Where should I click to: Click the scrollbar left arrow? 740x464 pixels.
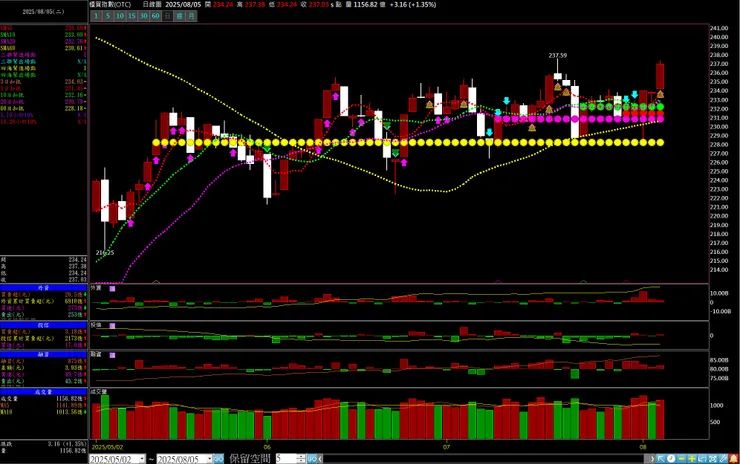click(320, 459)
